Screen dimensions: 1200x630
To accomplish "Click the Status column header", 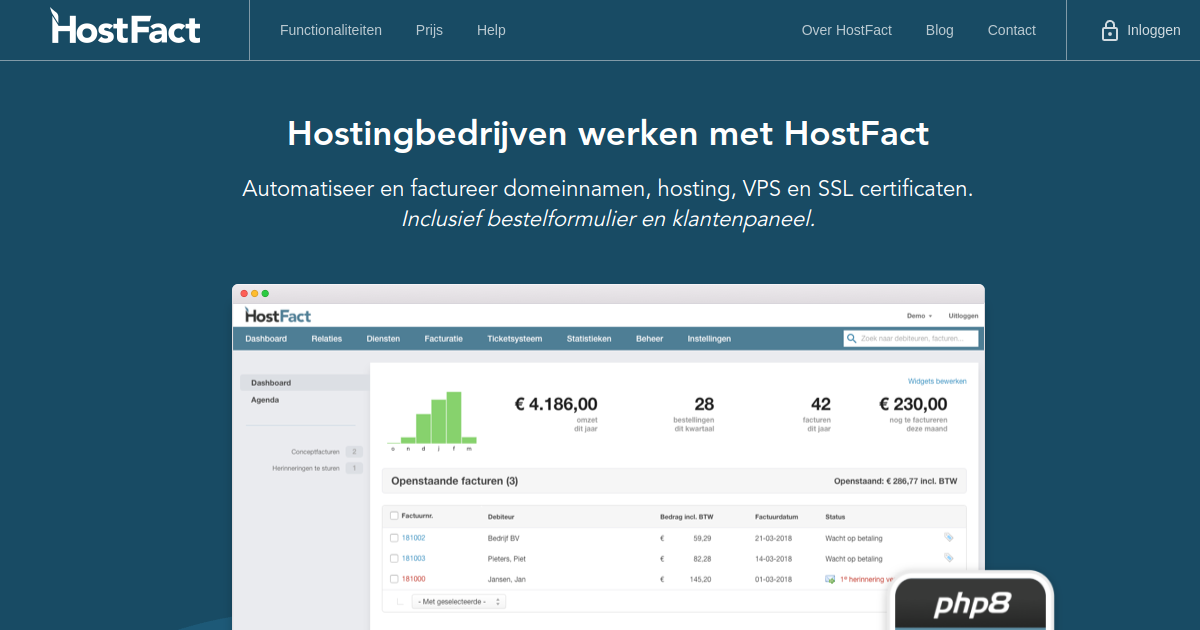I will tap(835, 516).
